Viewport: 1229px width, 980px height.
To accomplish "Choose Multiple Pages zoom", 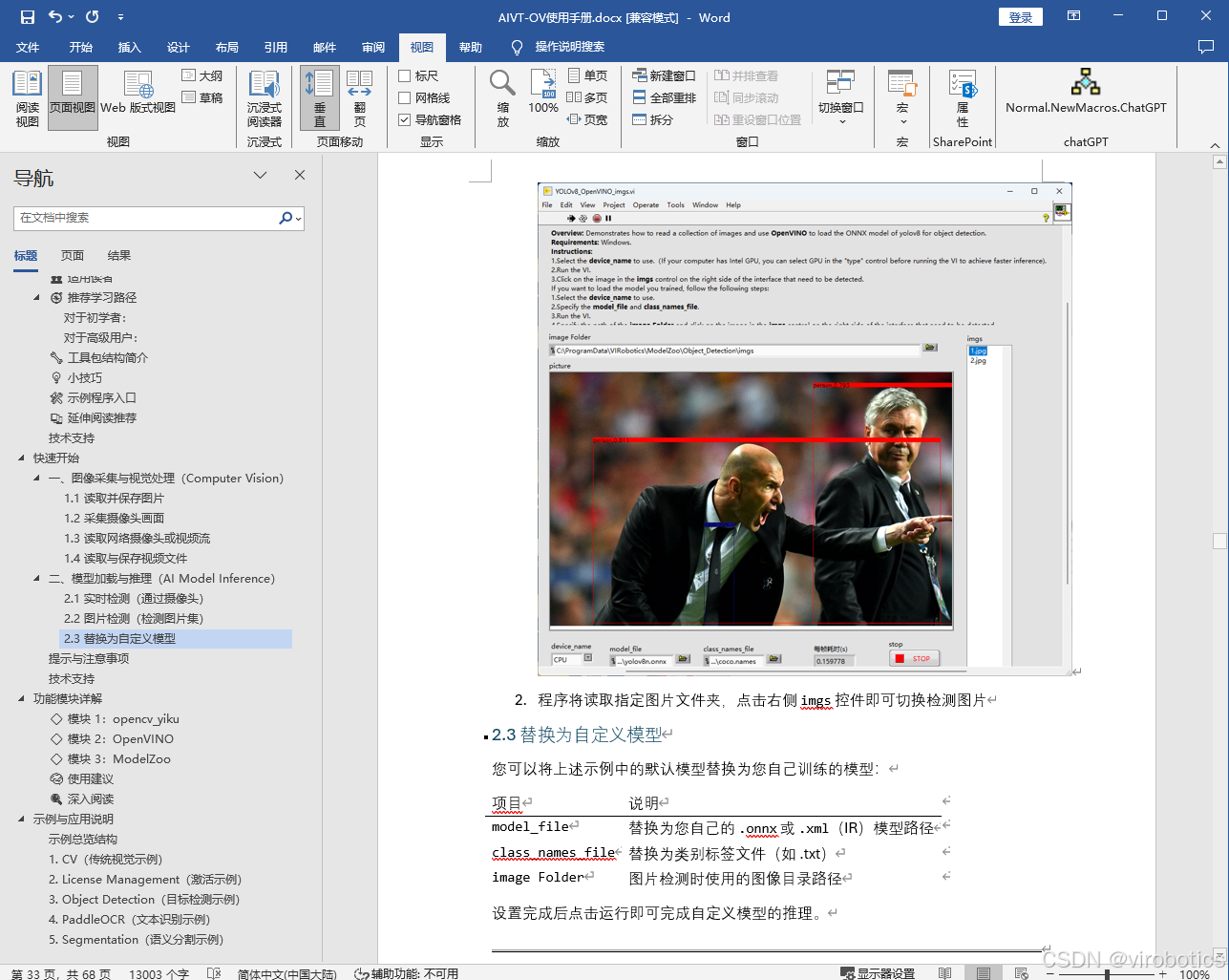I will tap(587, 97).
